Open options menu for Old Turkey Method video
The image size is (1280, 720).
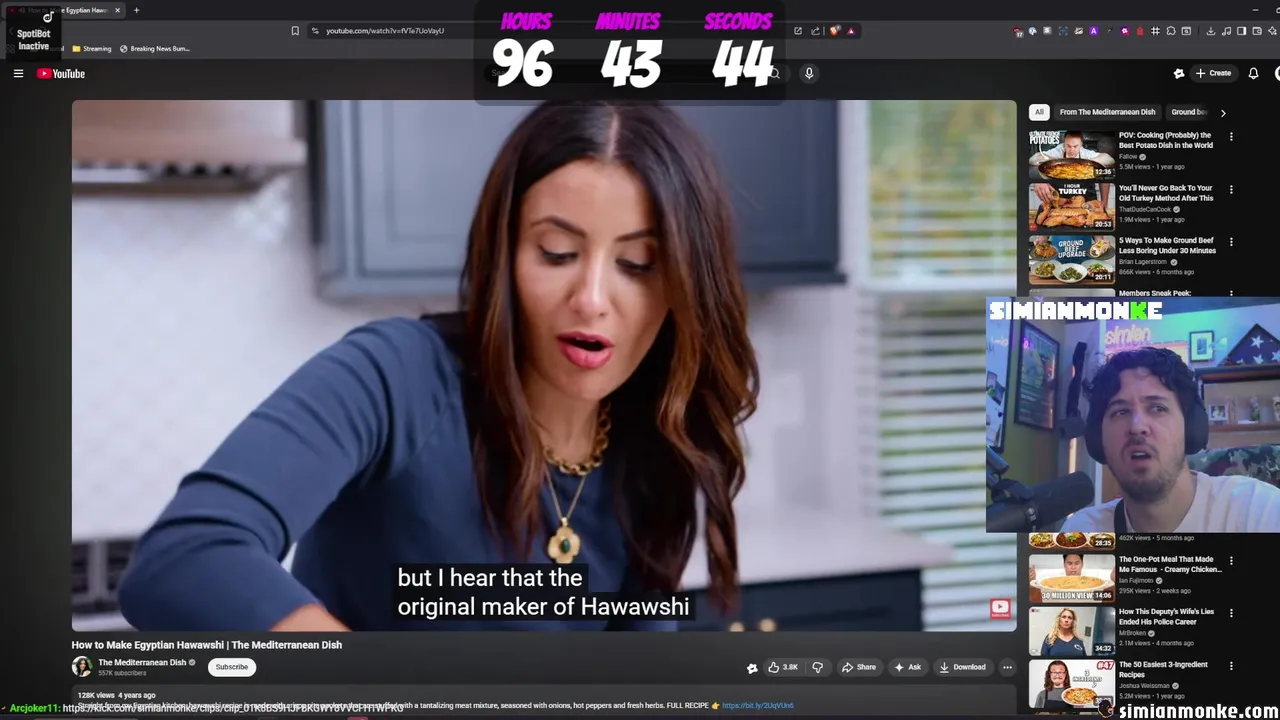pos(1231,189)
